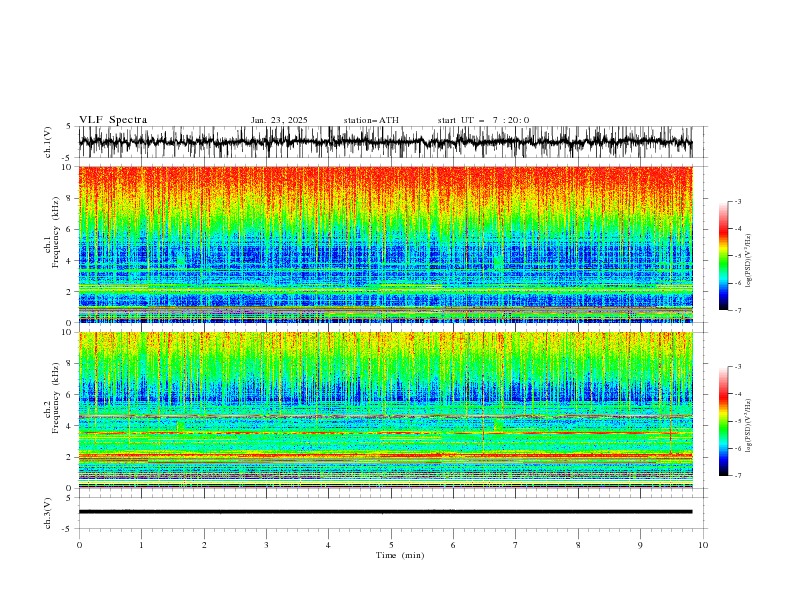Click the ch.1 waveform trace panel
This screenshot has height=612, width=792.
(x=385, y=142)
